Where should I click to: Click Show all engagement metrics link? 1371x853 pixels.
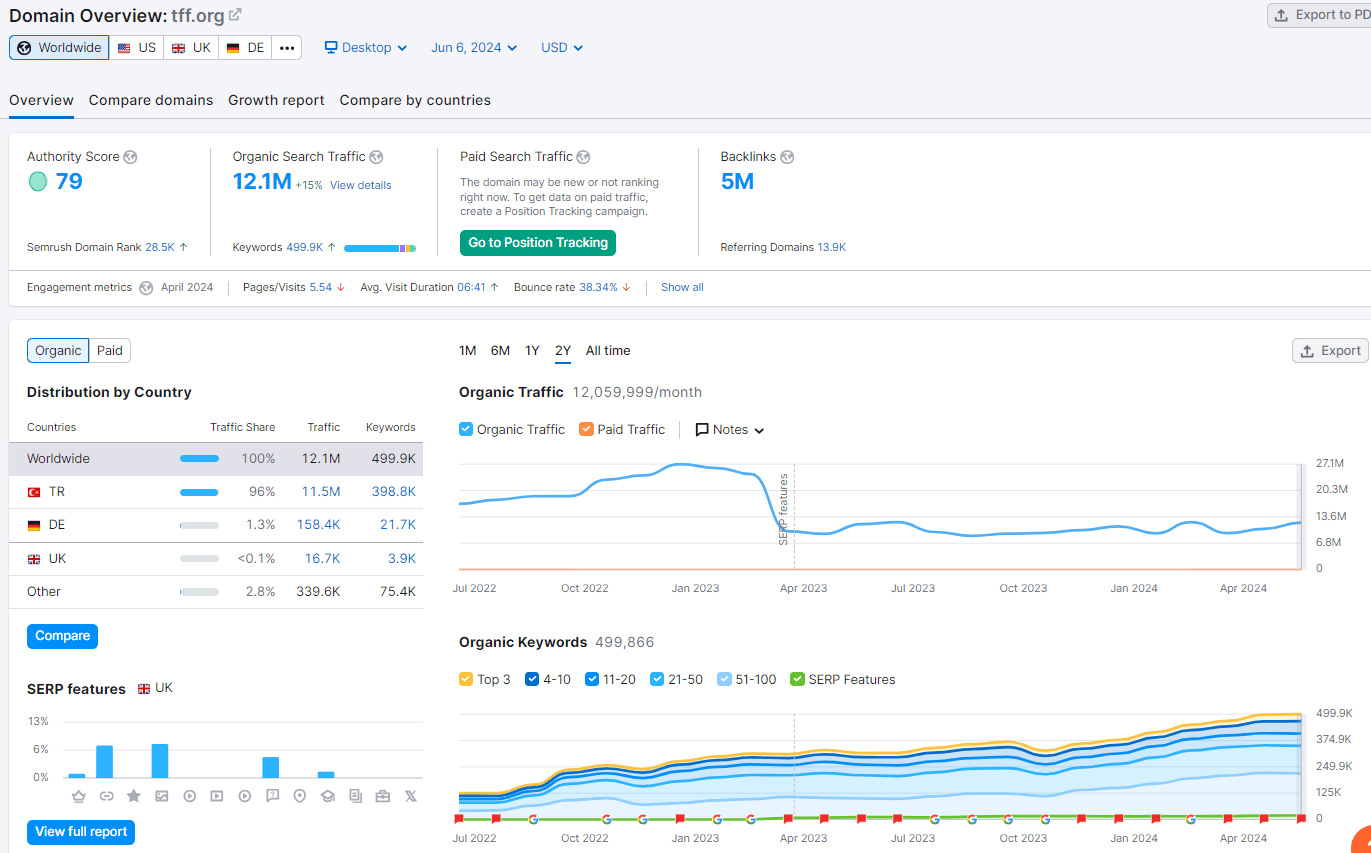682,287
